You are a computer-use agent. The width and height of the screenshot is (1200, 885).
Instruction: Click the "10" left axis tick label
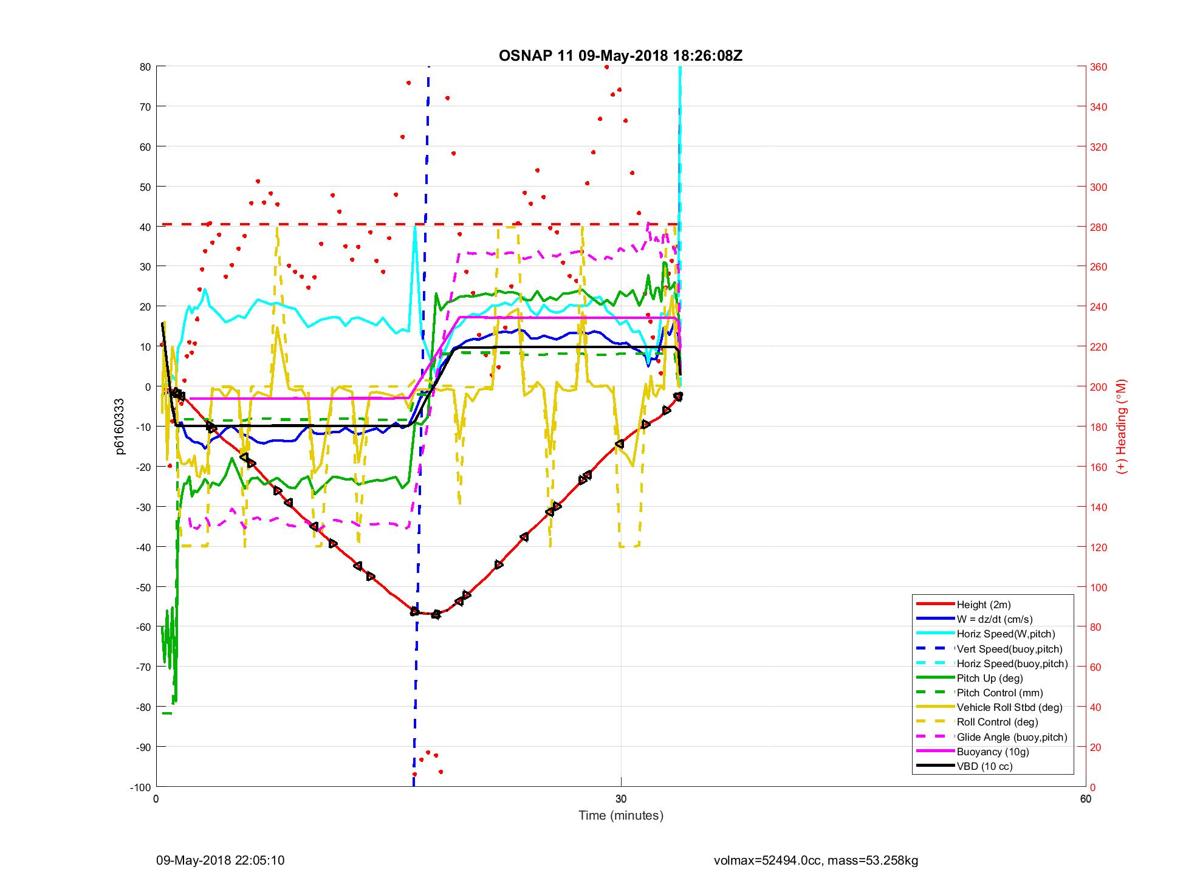click(x=144, y=347)
